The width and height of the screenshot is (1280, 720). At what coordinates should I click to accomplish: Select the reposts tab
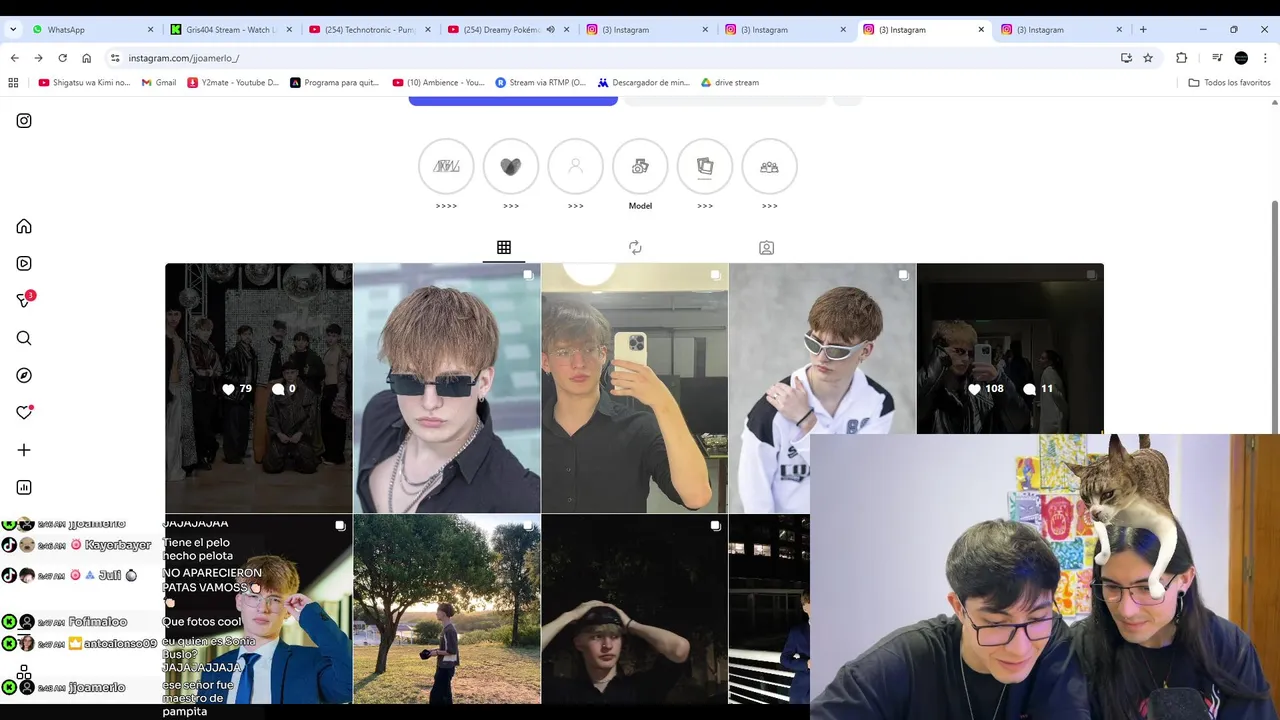point(635,247)
